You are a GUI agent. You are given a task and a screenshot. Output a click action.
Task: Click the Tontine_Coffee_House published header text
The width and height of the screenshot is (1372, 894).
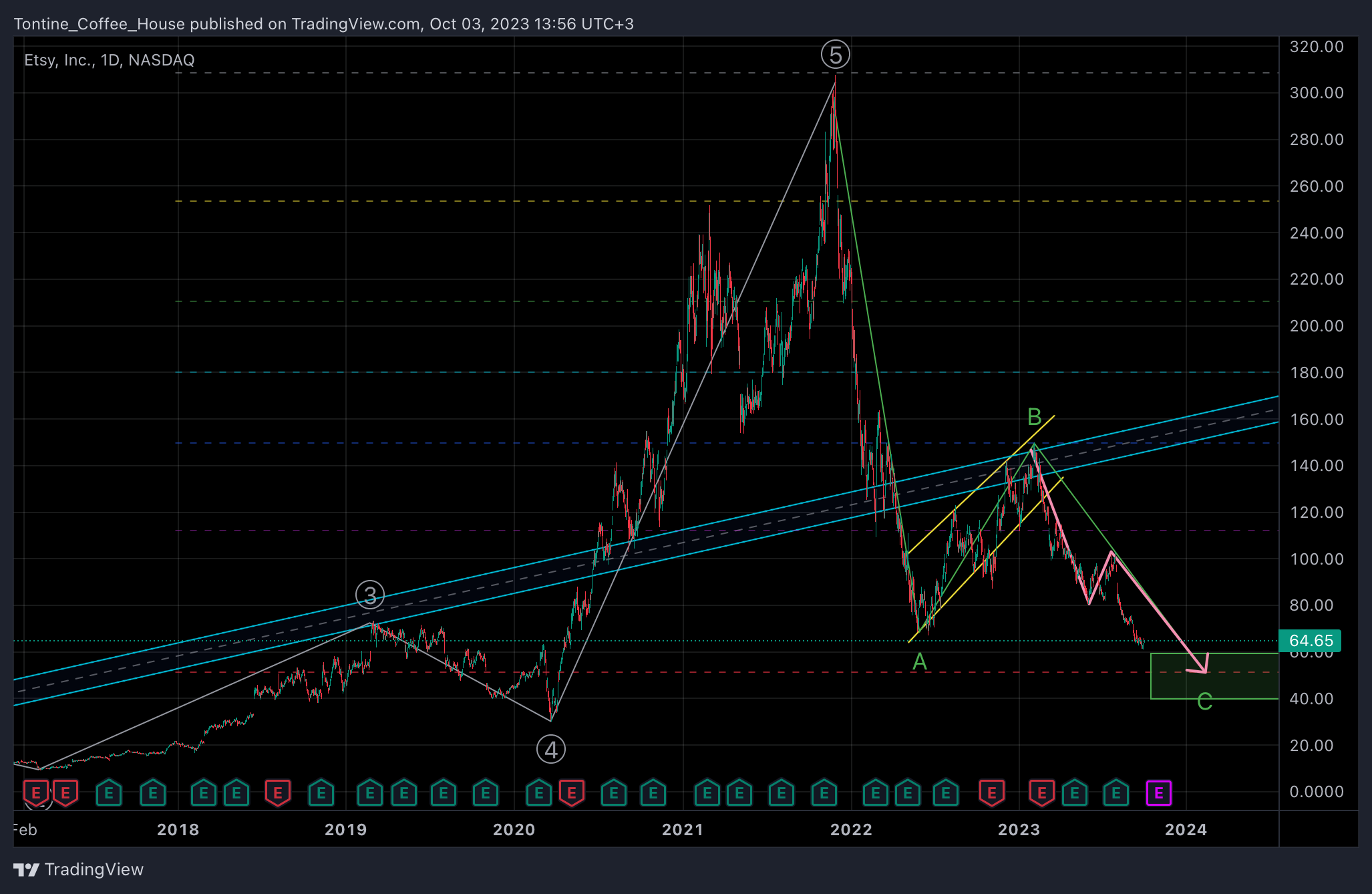point(324,24)
